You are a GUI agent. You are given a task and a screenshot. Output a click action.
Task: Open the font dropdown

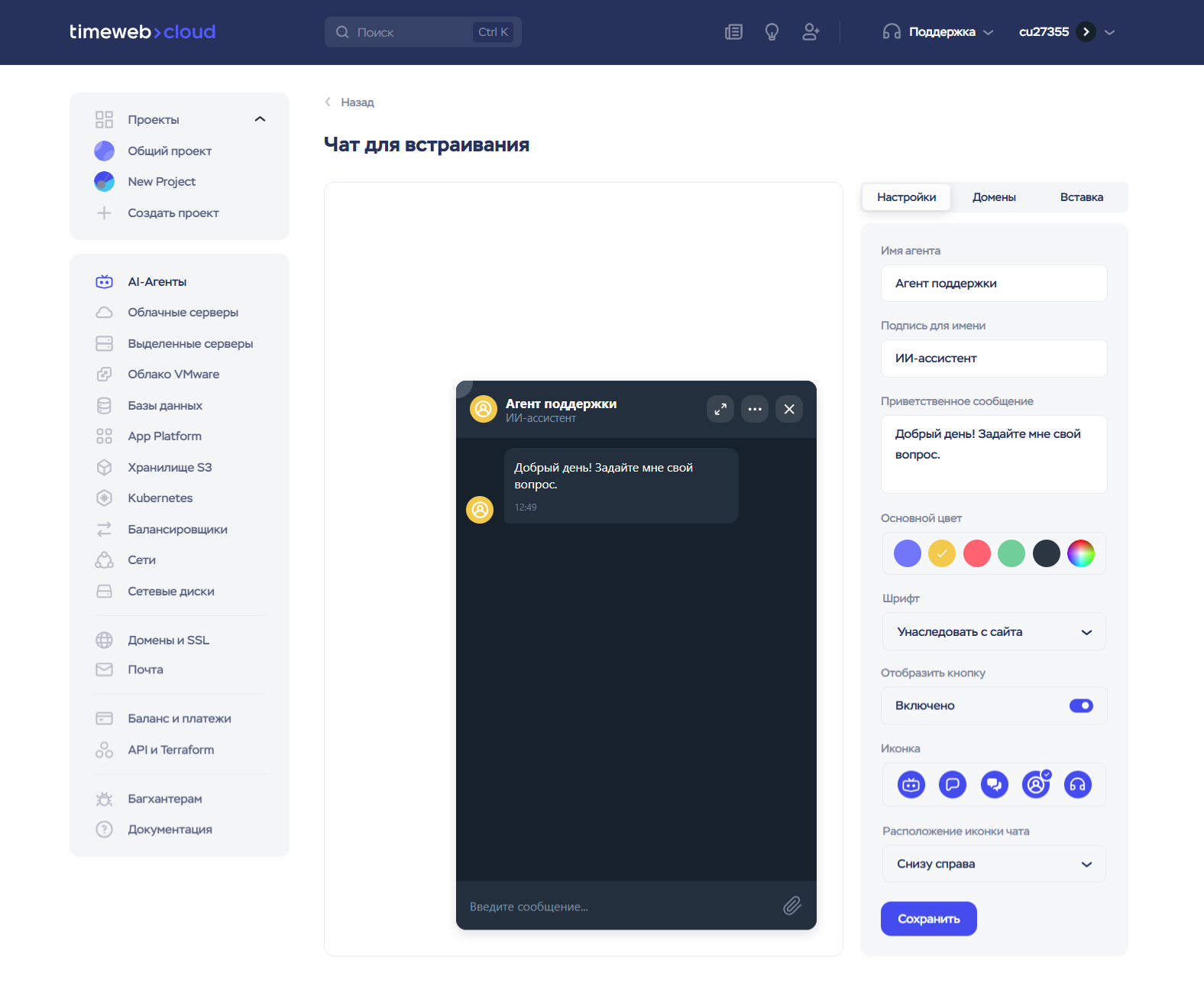tap(993, 631)
